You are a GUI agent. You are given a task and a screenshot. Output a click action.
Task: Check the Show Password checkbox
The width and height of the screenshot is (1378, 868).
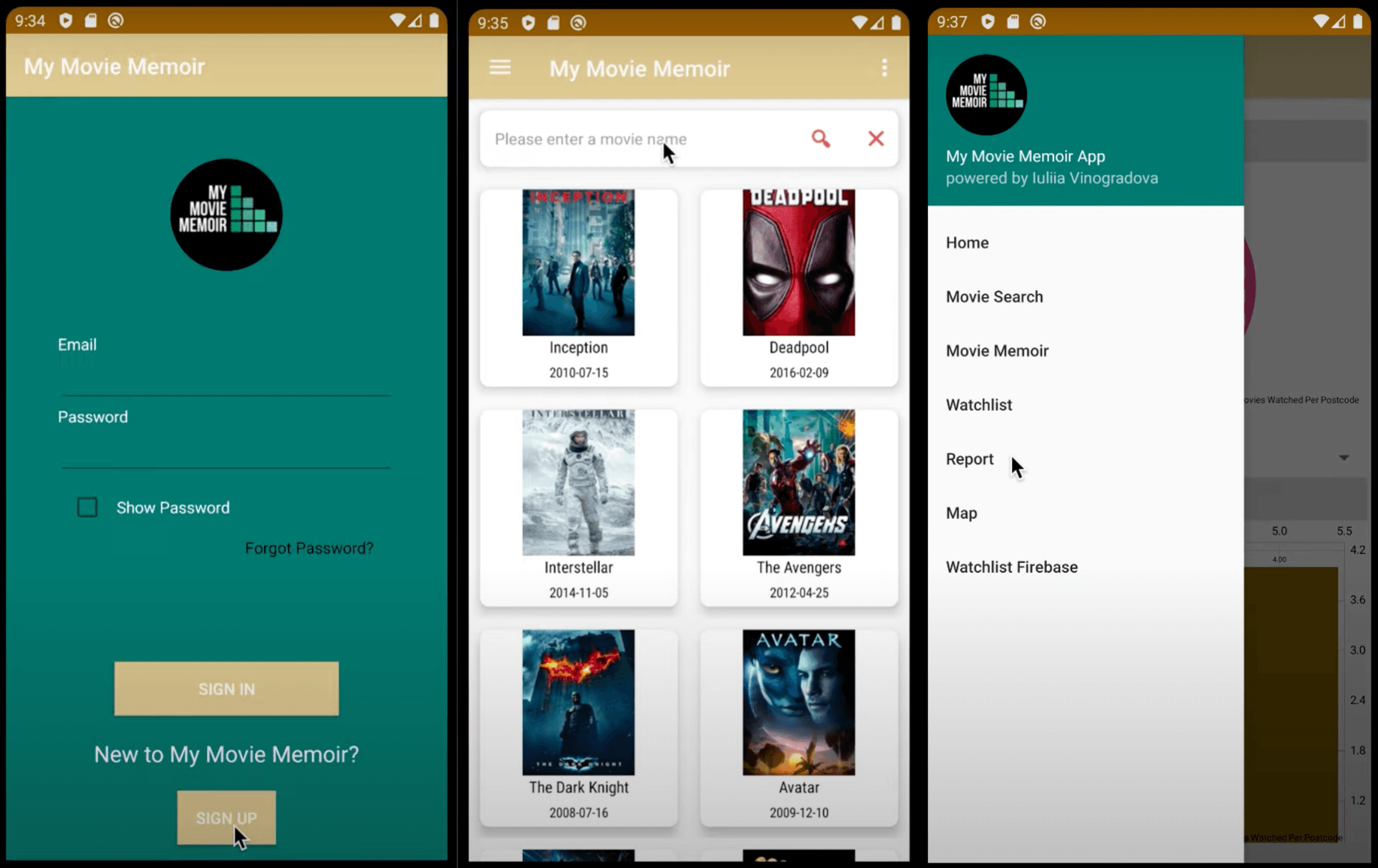coord(87,508)
